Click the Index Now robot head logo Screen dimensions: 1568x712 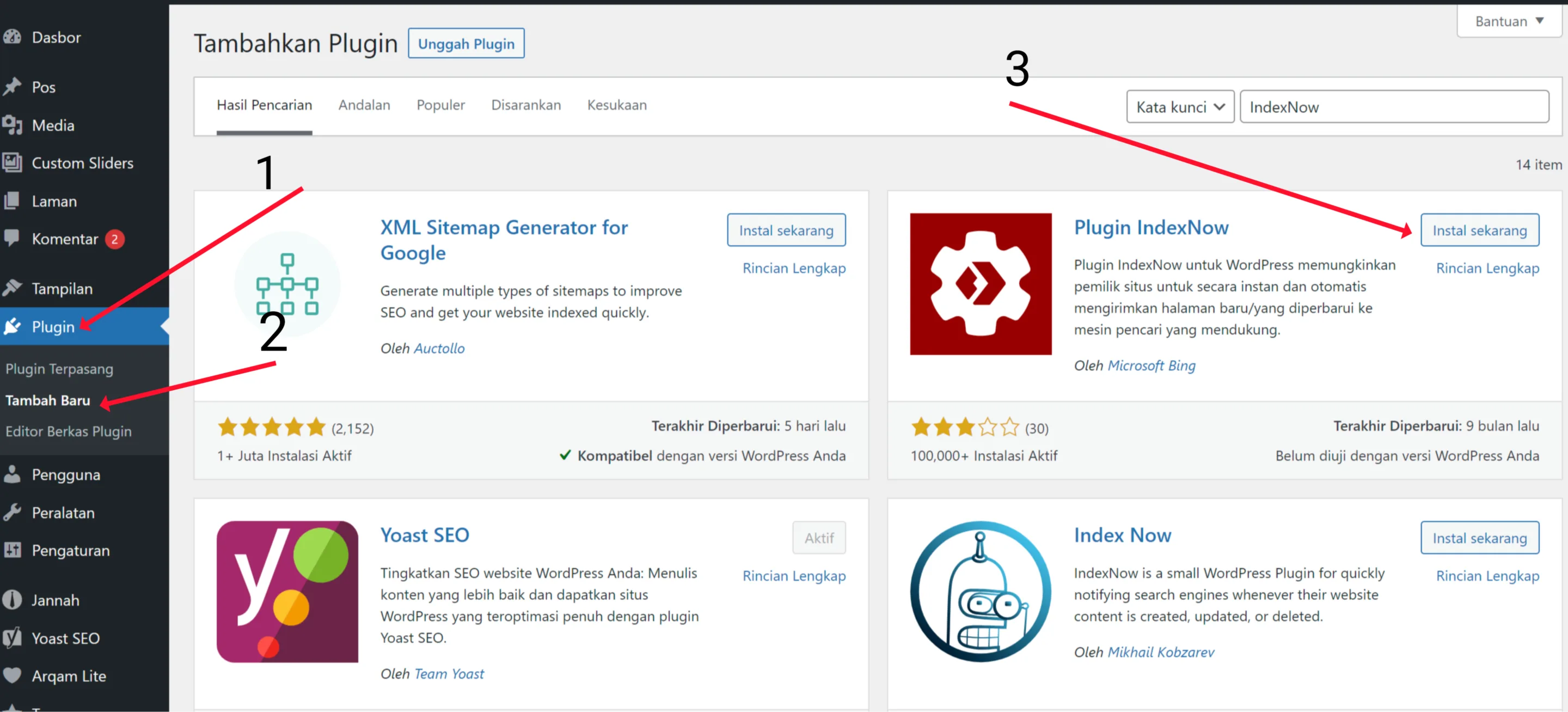click(981, 592)
